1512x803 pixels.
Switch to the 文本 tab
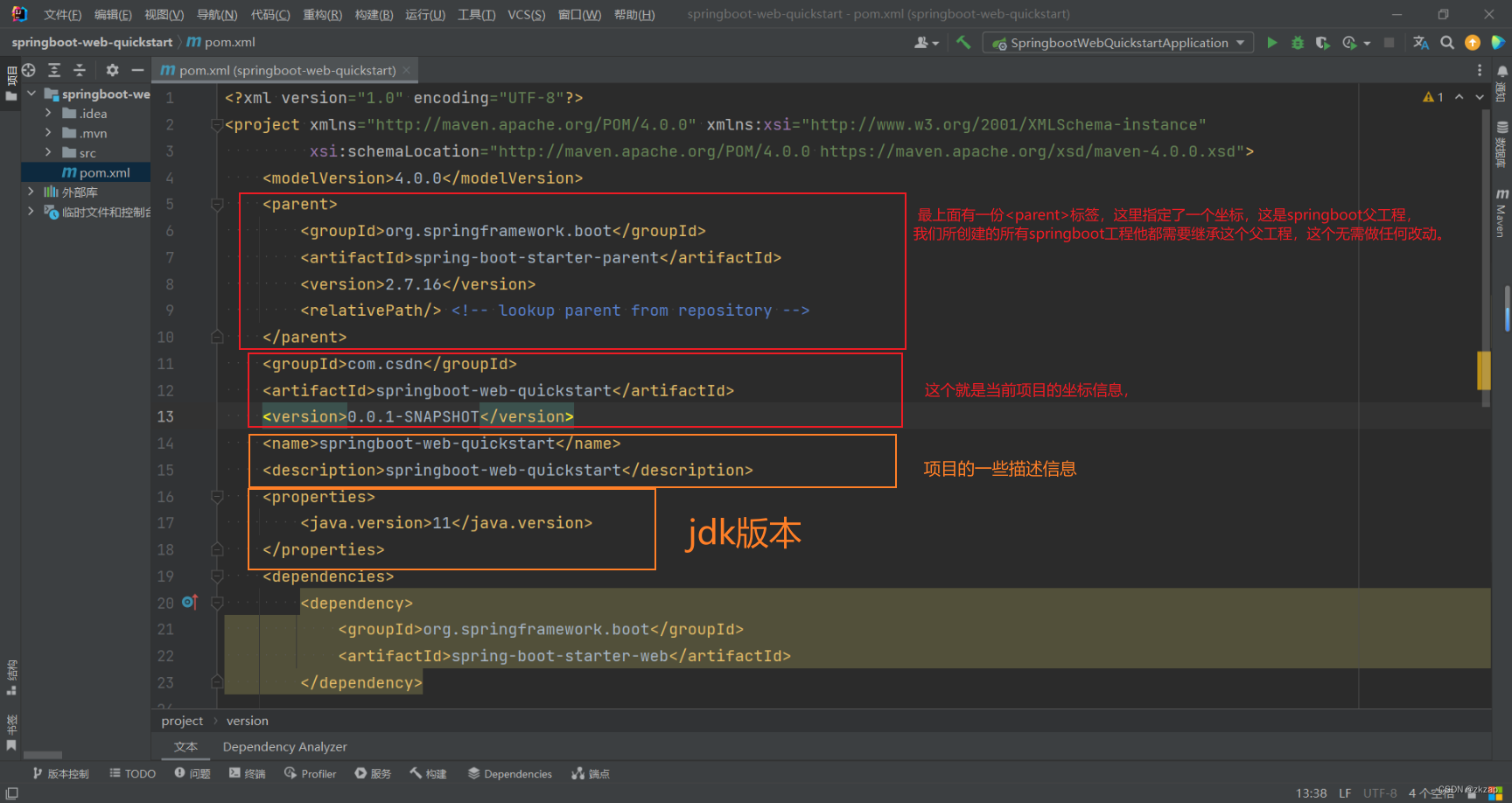(x=185, y=746)
